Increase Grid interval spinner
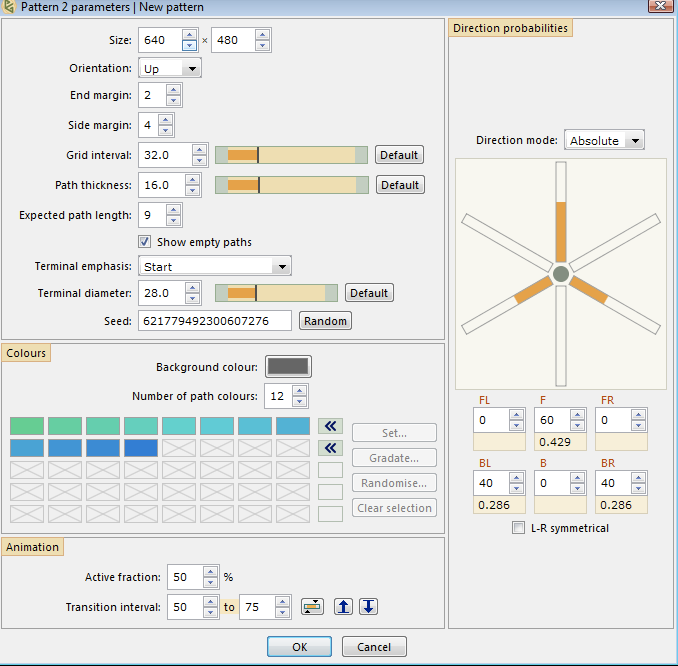This screenshot has height=666, width=678. pos(199,150)
